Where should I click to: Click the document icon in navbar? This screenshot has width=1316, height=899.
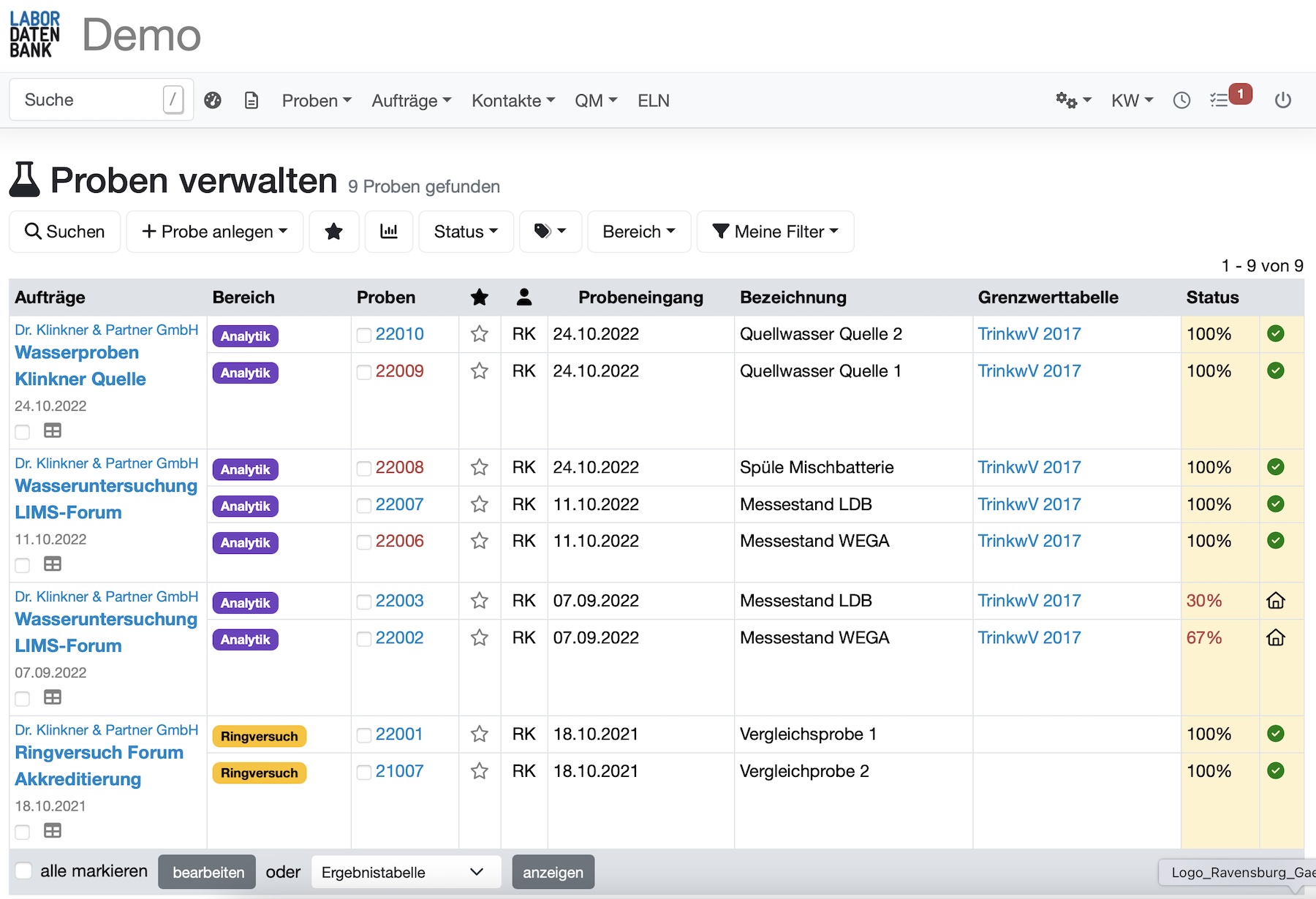coord(252,100)
